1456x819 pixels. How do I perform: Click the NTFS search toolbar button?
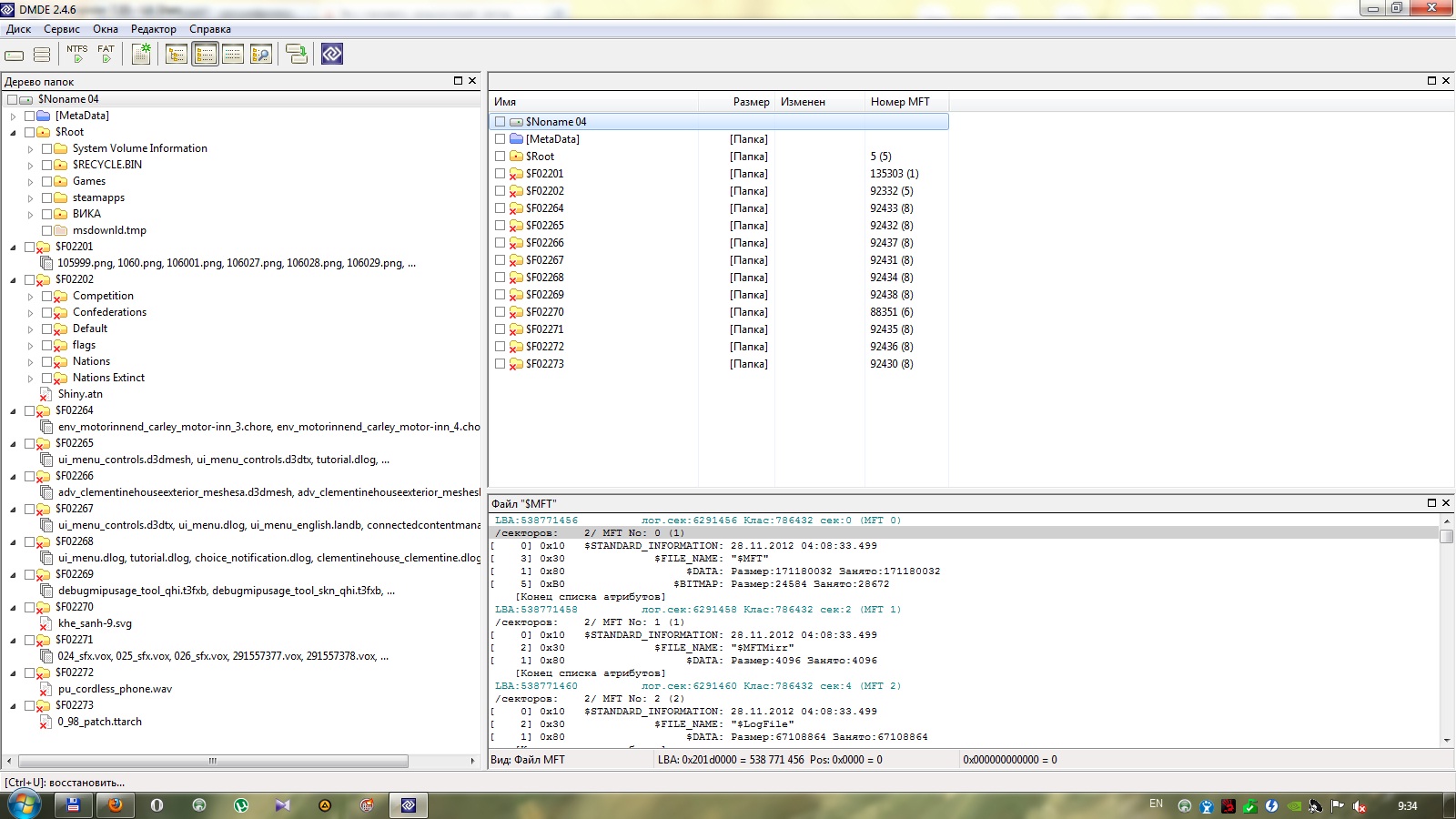point(77,55)
